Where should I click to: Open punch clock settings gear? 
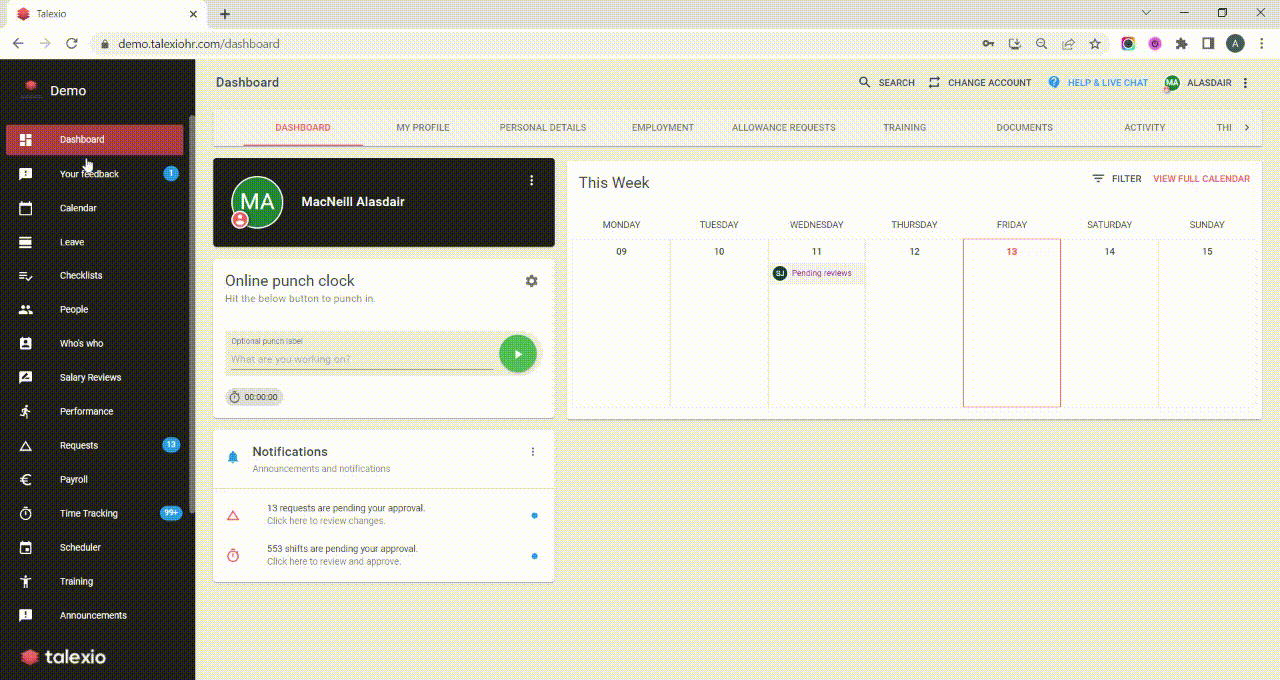tap(531, 281)
